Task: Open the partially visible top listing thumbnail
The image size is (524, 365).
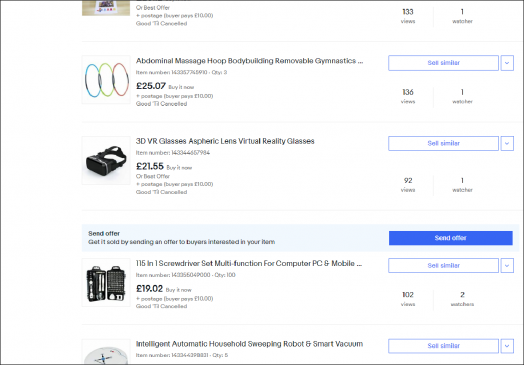Action: click(x=106, y=8)
